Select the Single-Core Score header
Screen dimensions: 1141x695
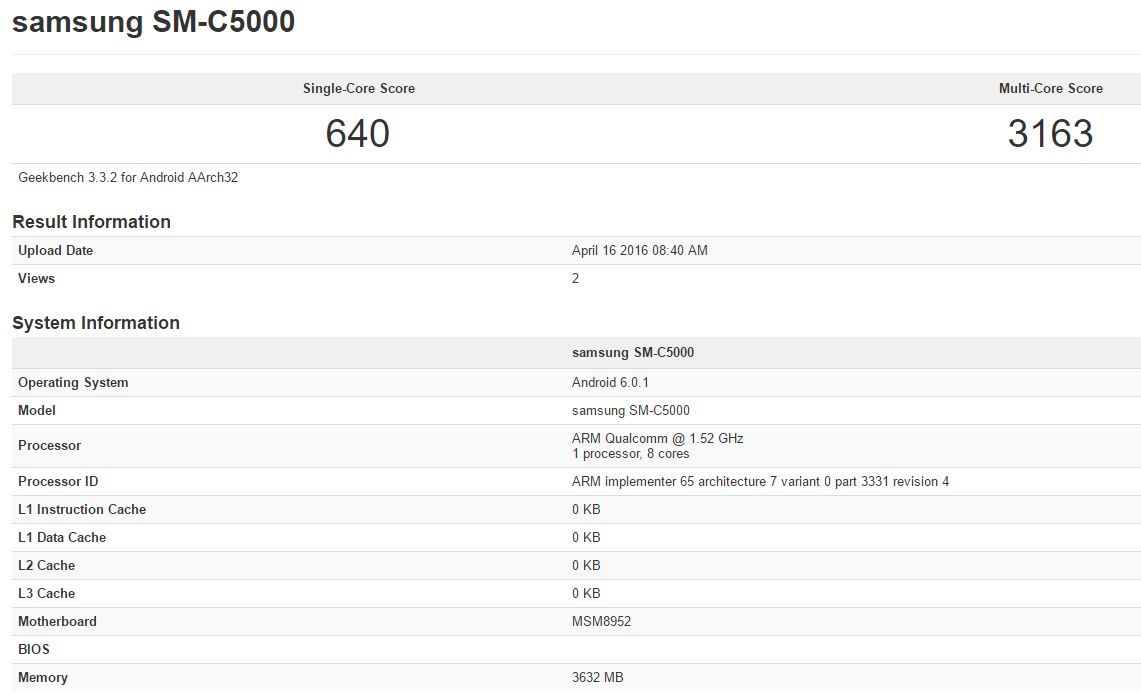coord(357,88)
